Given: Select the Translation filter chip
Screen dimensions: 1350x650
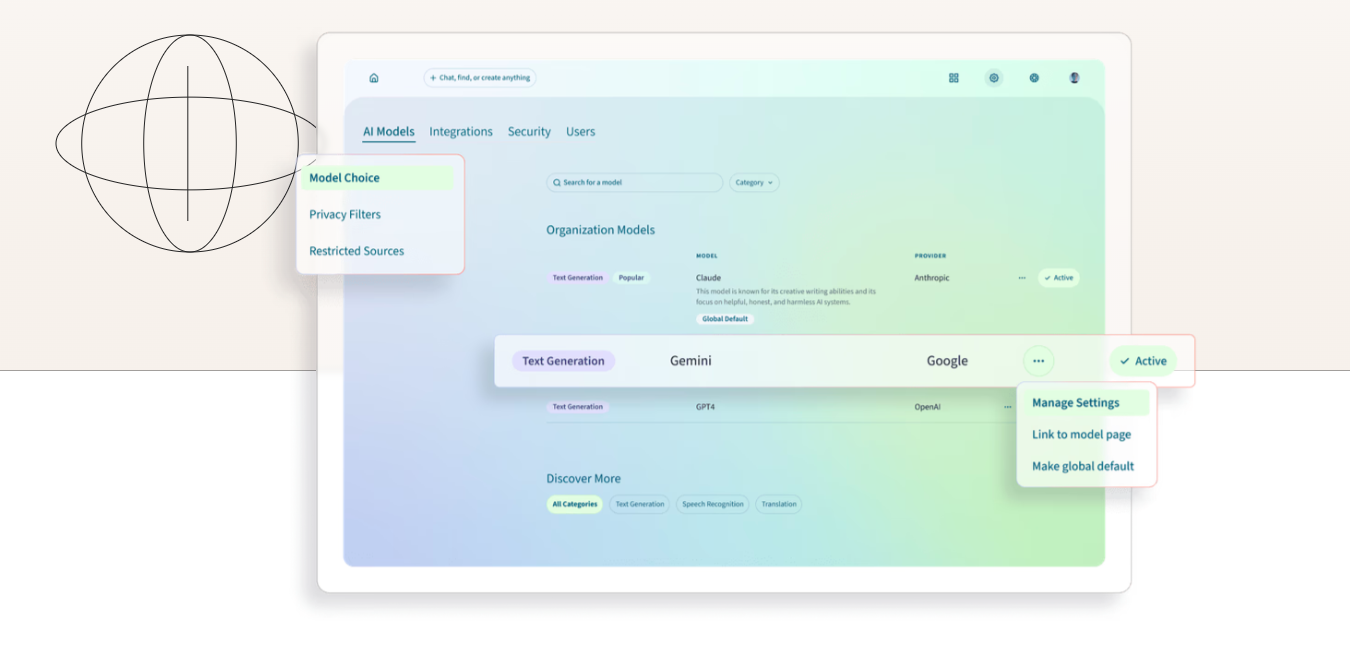Looking at the screenshot, I should 779,504.
